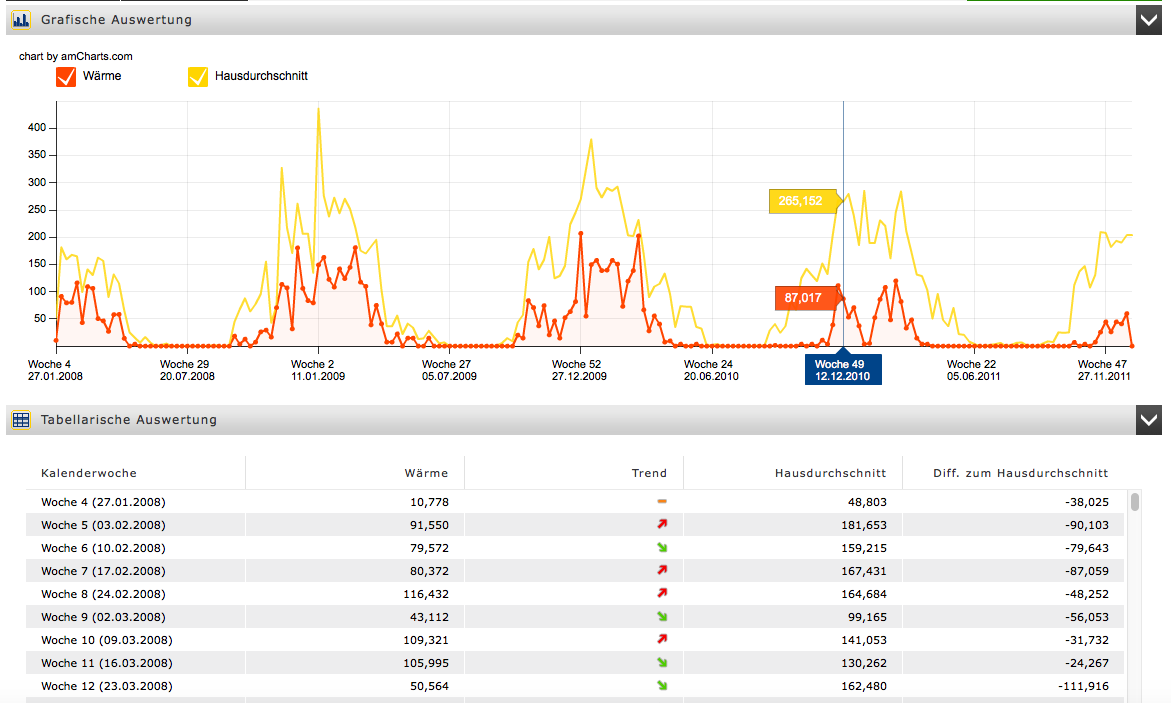Click the green trend arrow in Woche 12 row
This screenshot has width=1171, height=703.
662,685
